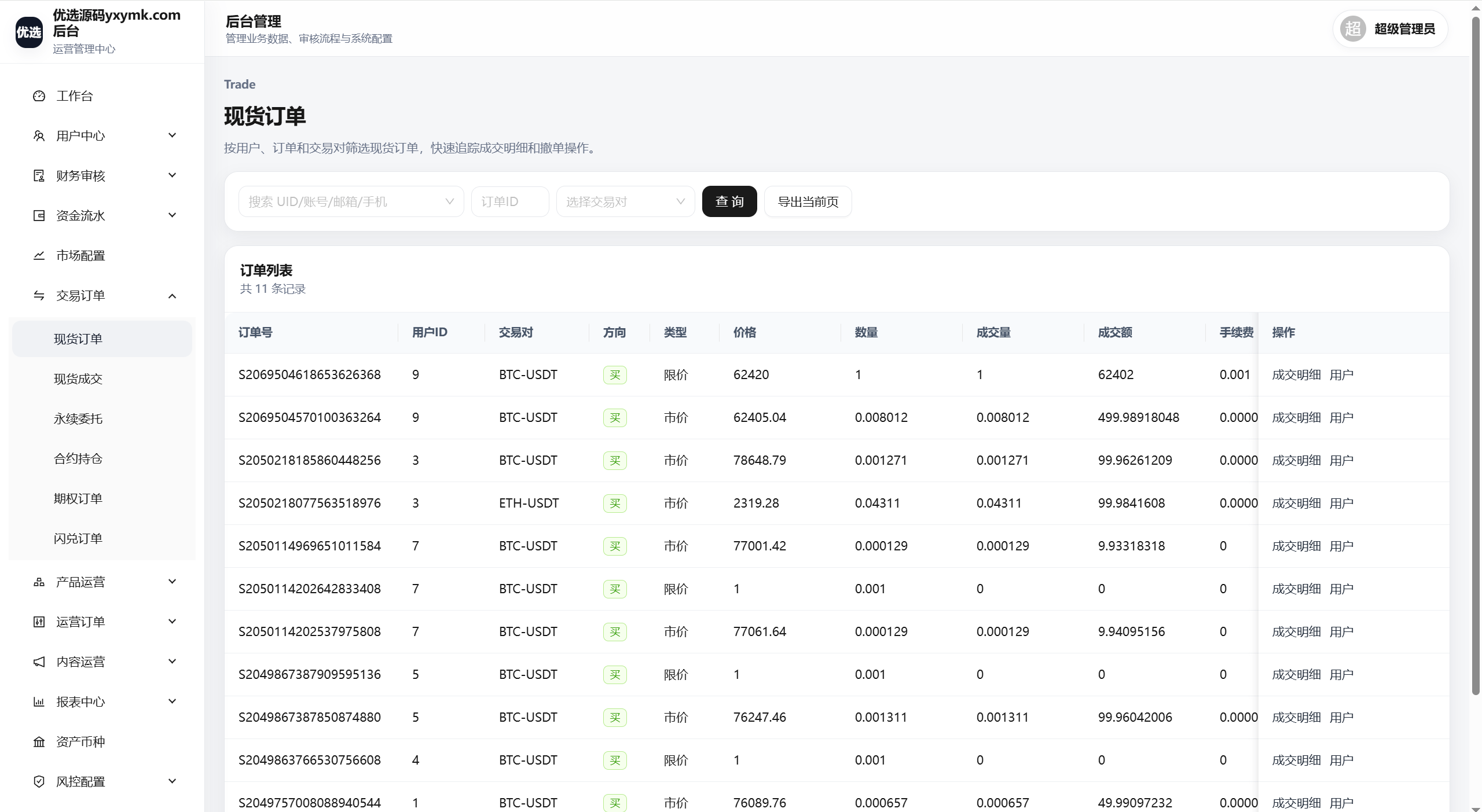Open 用户 link for order S2050218077563518976
Image resolution: width=1482 pixels, height=812 pixels.
[1341, 504]
